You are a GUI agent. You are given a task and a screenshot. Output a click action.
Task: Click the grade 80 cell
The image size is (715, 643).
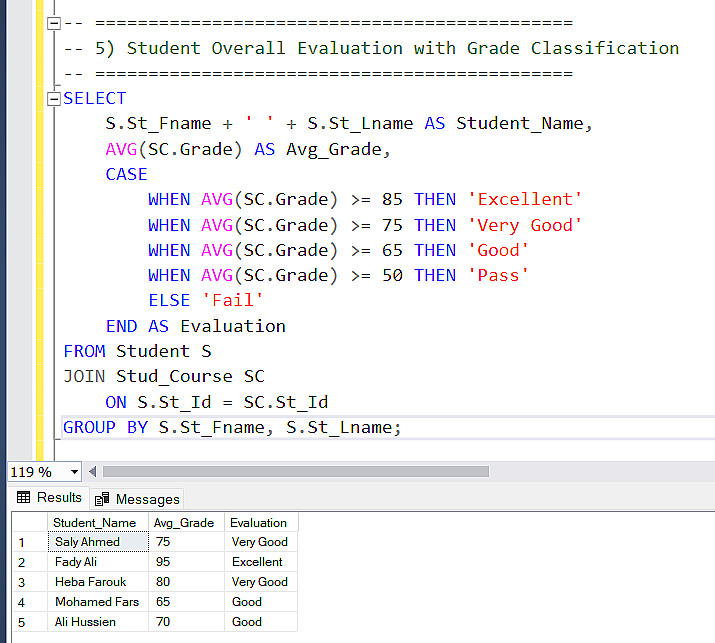pos(187,582)
